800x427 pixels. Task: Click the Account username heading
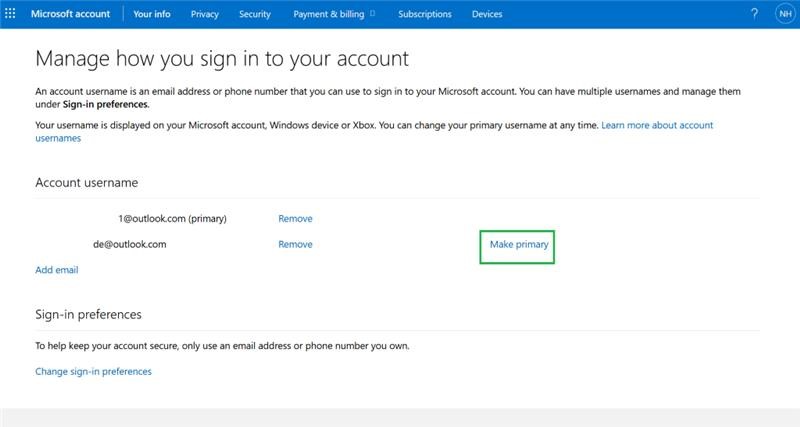click(x=87, y=183)
